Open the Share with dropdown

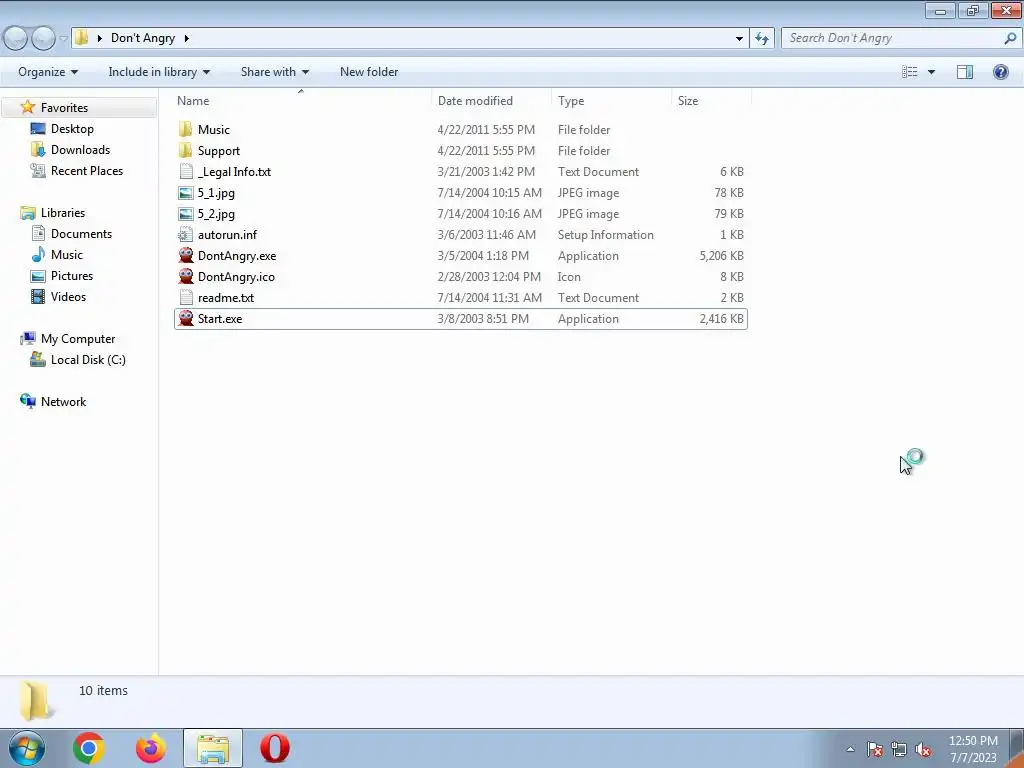click(275, 72)
